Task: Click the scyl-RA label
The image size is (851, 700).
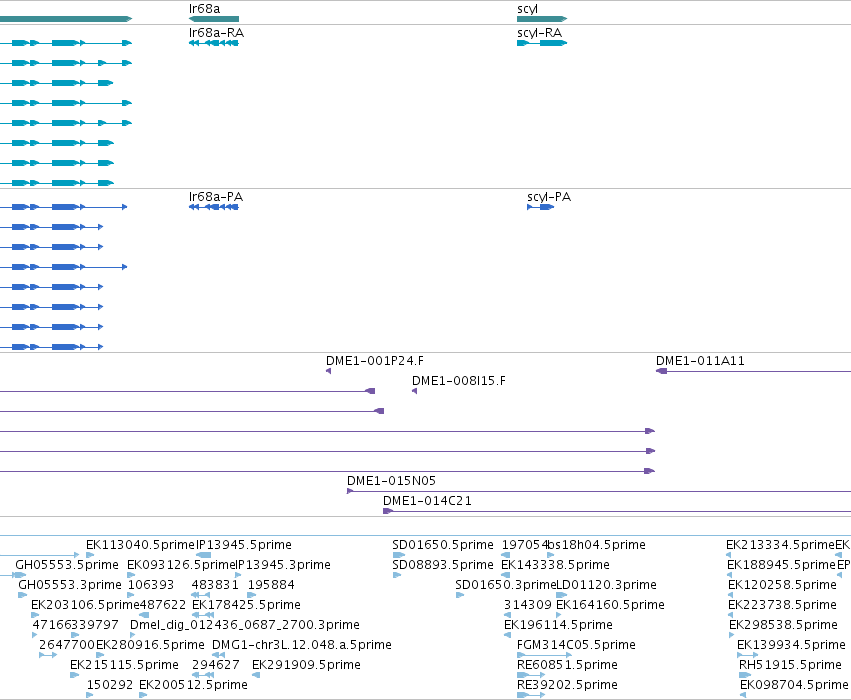Action: [x=539, y=33]
